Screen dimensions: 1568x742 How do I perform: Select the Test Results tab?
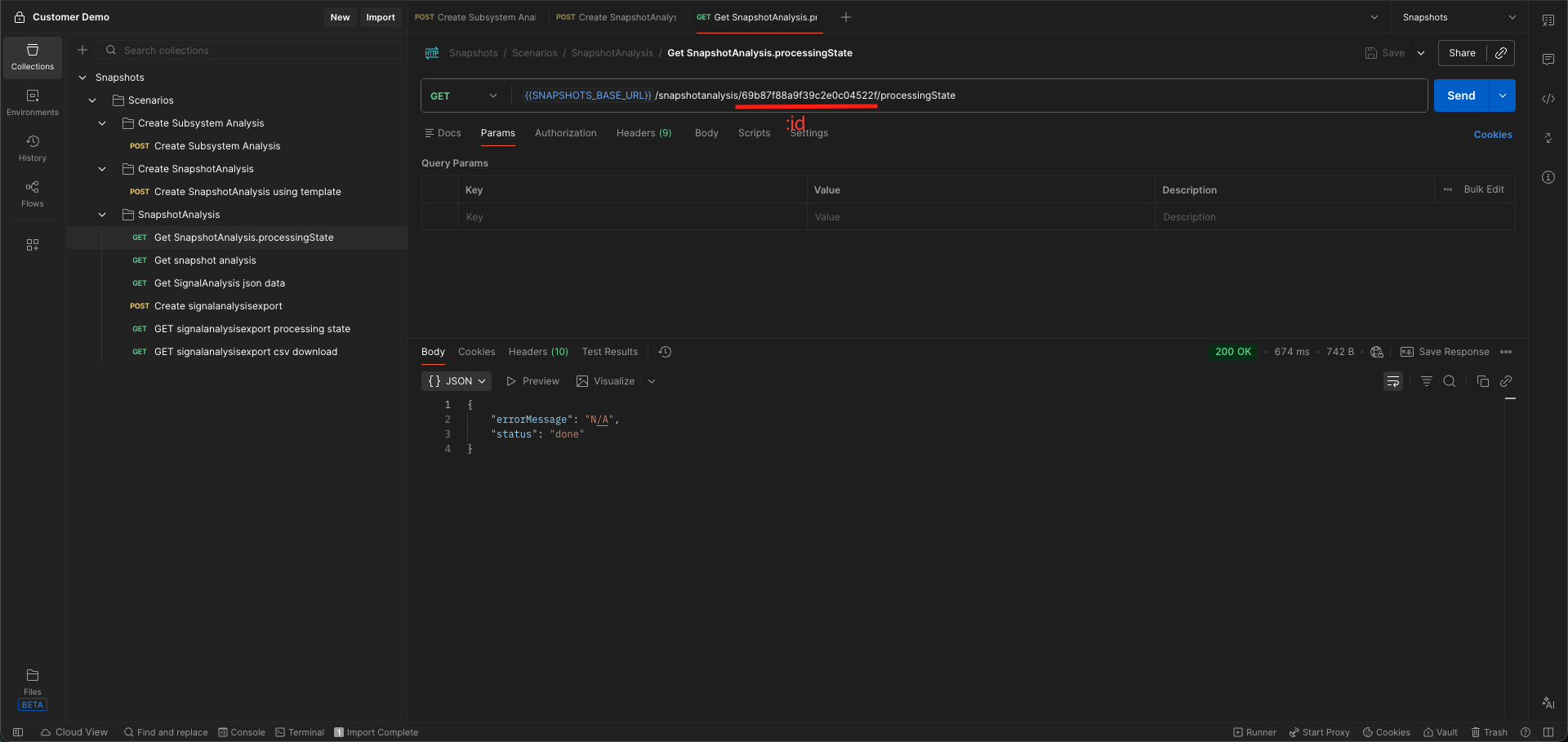click(609, 352)
